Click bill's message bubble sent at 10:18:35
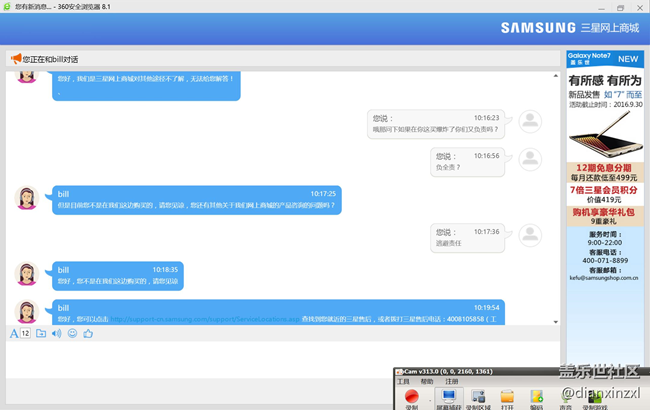 pos(118,276)
